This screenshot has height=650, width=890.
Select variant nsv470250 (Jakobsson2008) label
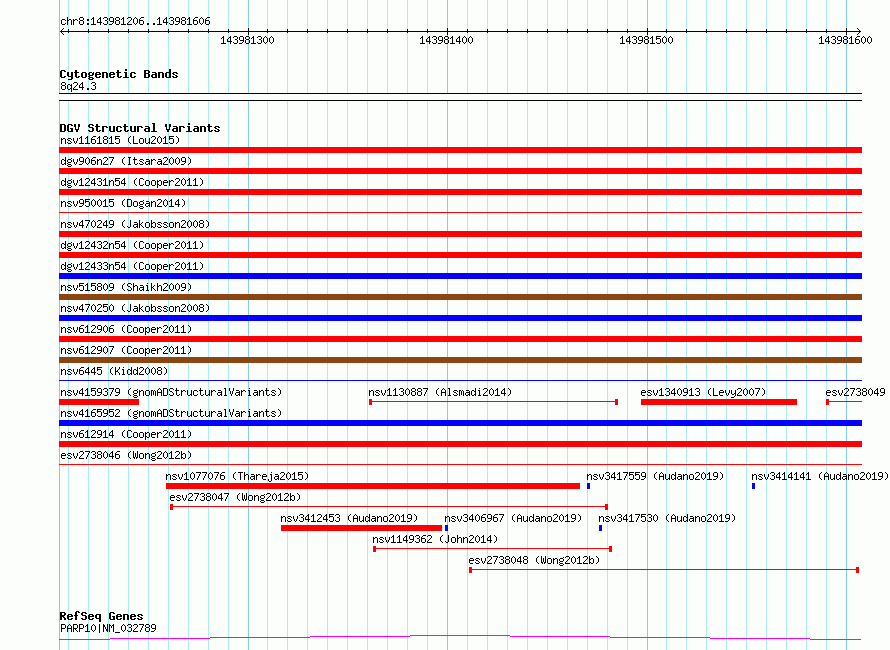point(135,308)
